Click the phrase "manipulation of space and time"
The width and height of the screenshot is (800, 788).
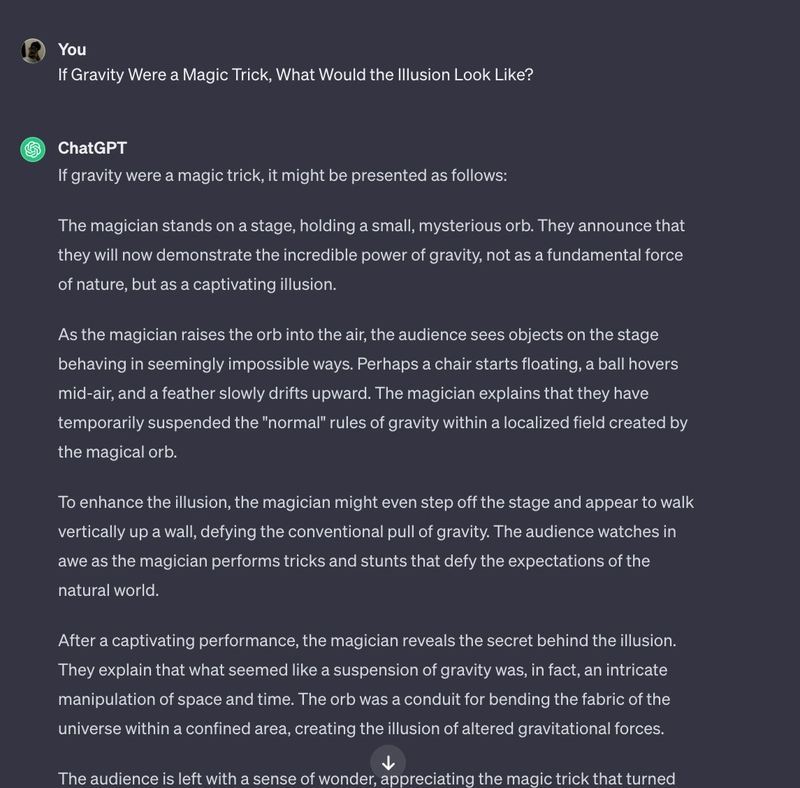[x=175, y=699]
